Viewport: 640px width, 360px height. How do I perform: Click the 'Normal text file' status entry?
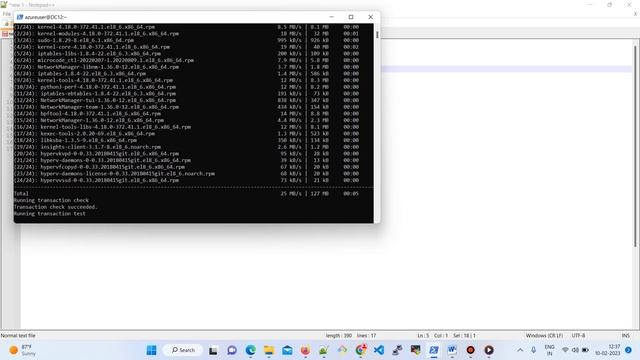18,336
